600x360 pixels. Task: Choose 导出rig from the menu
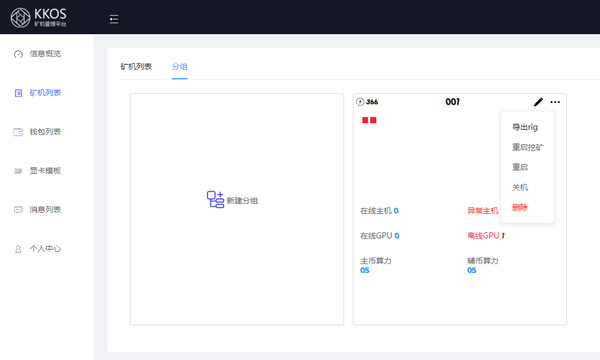click(525, 127)
